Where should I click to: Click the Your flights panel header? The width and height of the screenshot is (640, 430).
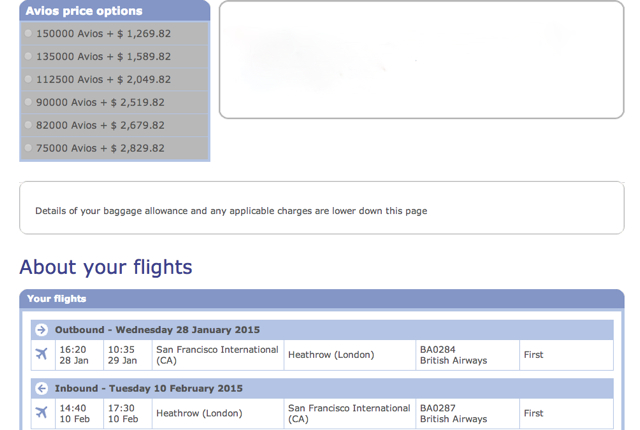[x=322, y=299]
